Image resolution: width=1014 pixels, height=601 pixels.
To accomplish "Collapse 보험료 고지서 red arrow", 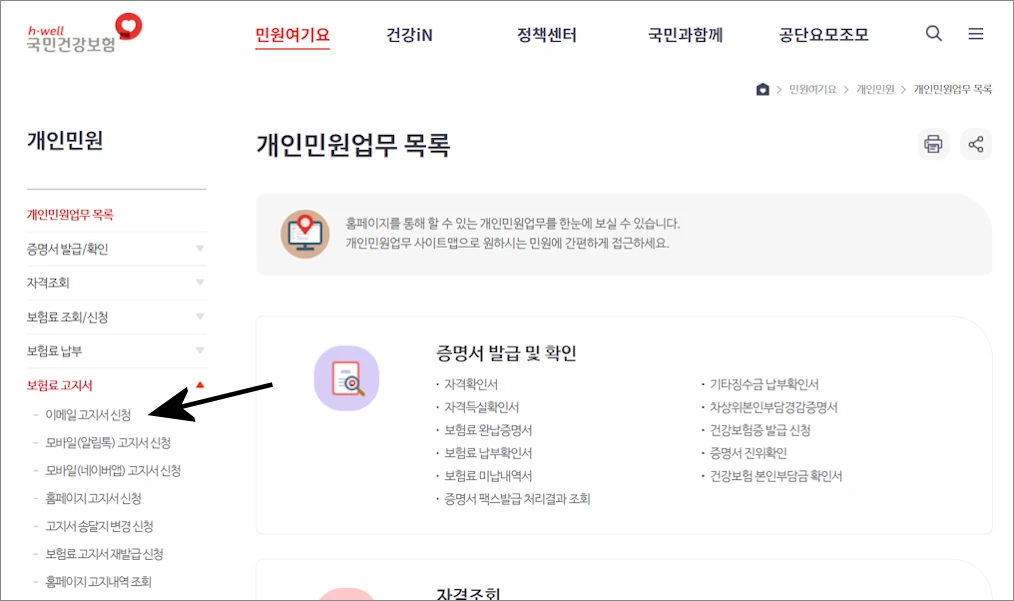I will (200, 385).
